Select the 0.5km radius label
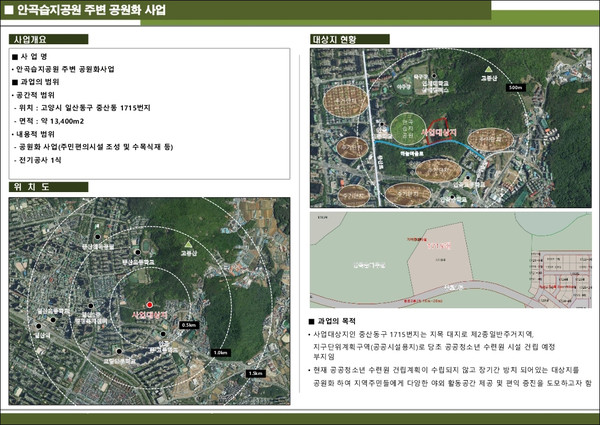 189,325
